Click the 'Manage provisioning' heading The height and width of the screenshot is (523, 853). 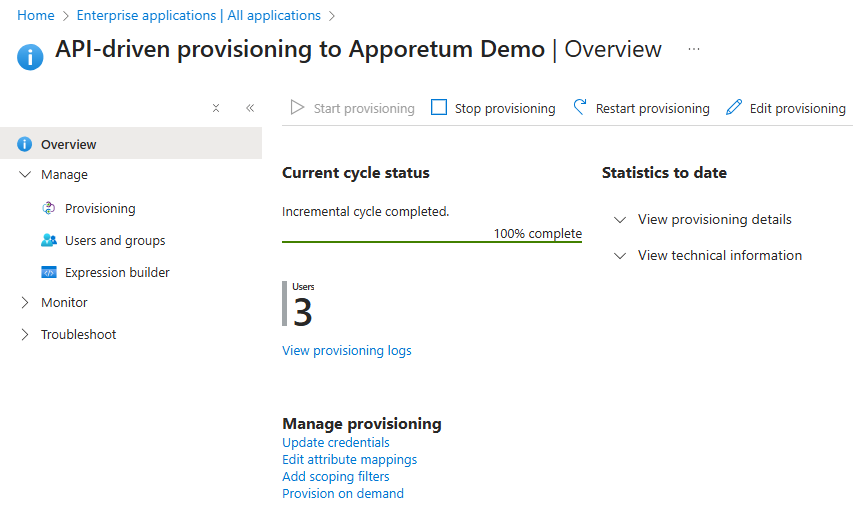tap(362, 423)
